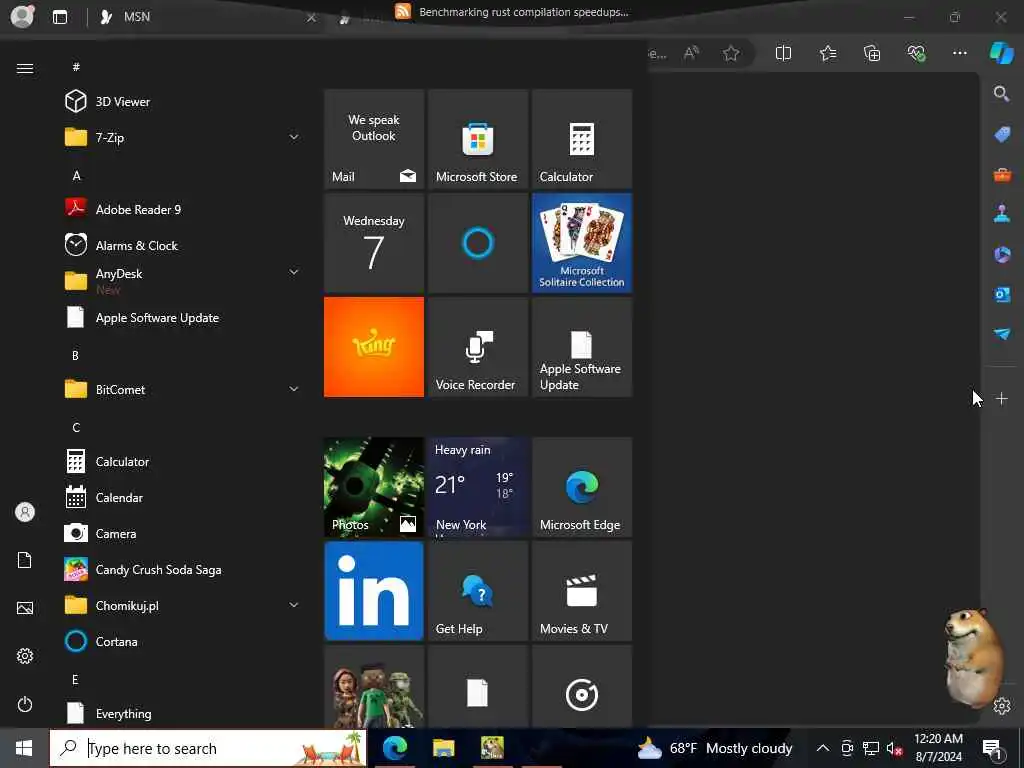Jump to the letter A section header
Screen dimensions: 1024x768
[x=76, y=176]
